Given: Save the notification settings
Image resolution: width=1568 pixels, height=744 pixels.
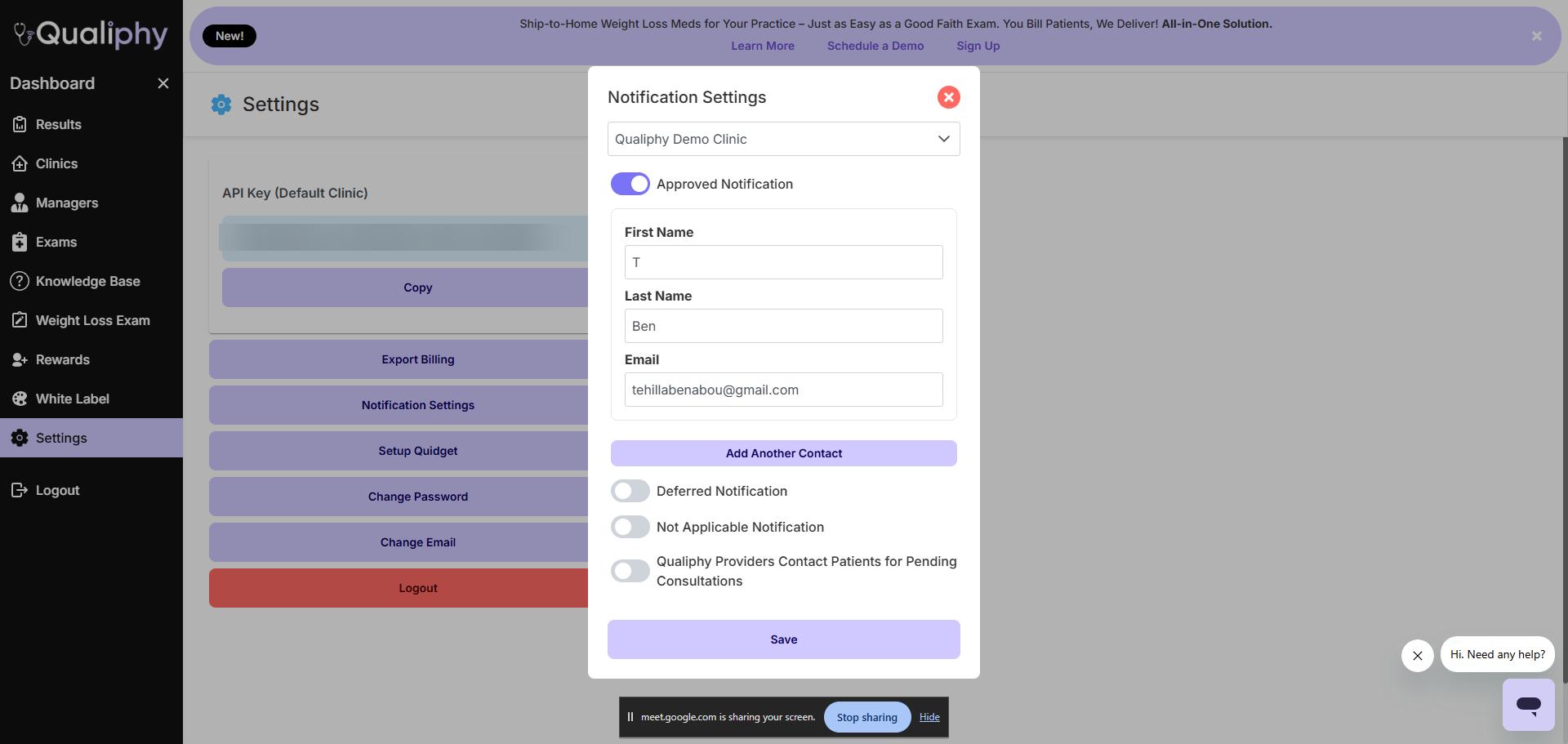Looking at the screenshot, I should tap(784, 639).
